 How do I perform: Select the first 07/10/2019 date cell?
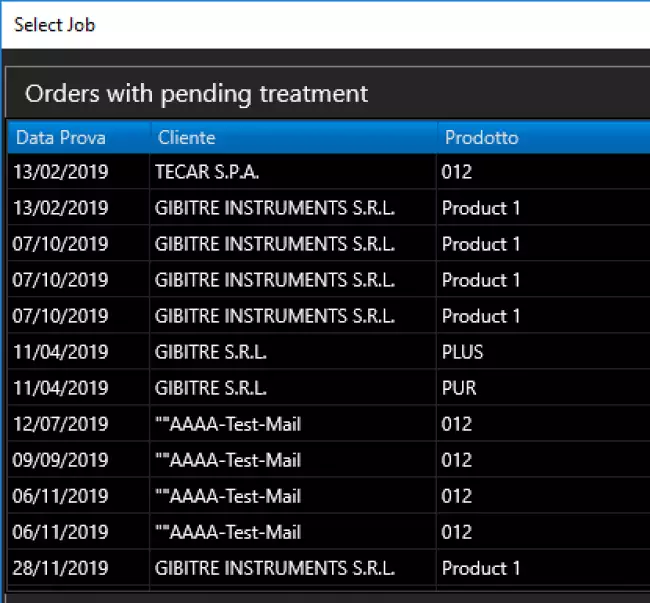pos(61,244)
